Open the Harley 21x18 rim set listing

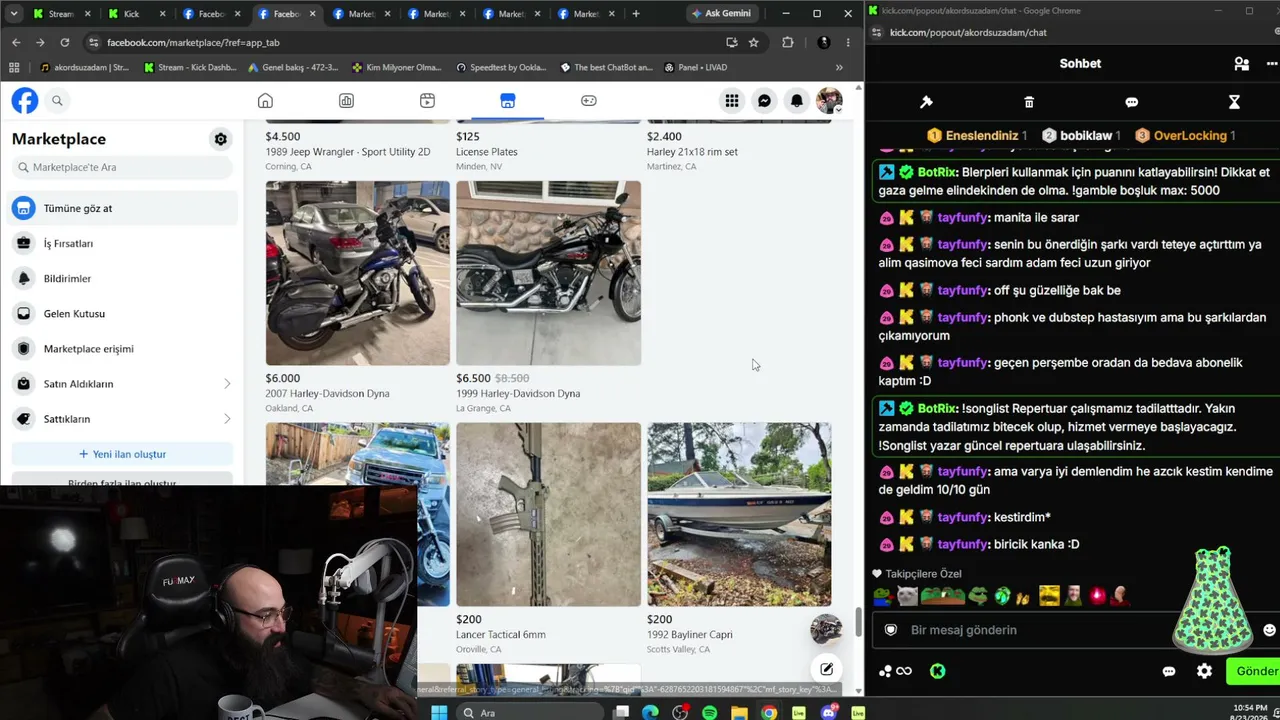pos(692,152)
